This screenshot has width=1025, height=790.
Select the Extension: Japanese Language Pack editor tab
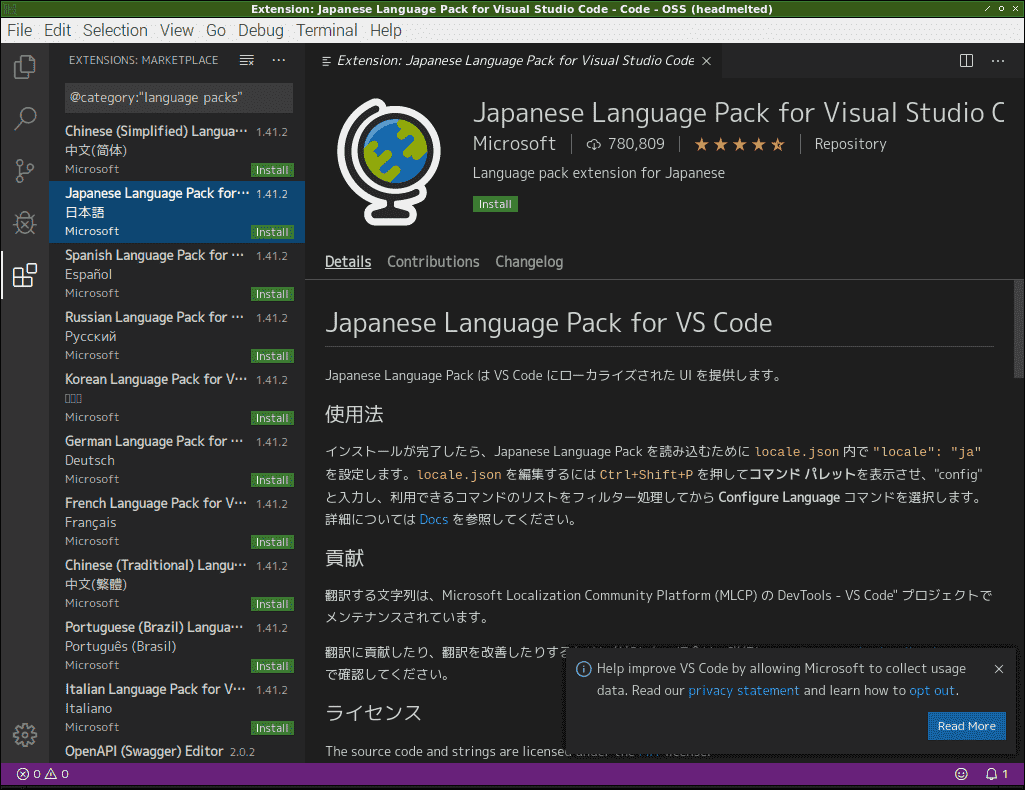point(514,61)
